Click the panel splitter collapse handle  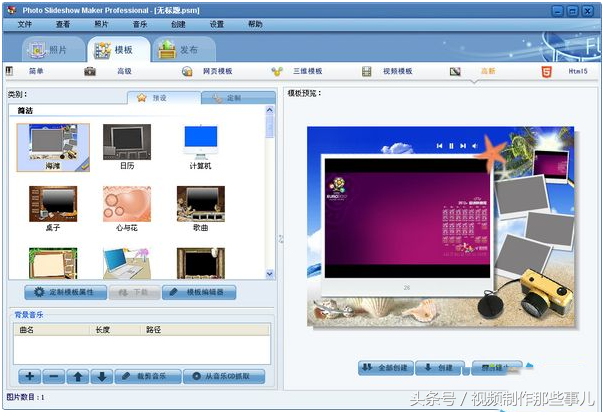pos(281,239)
